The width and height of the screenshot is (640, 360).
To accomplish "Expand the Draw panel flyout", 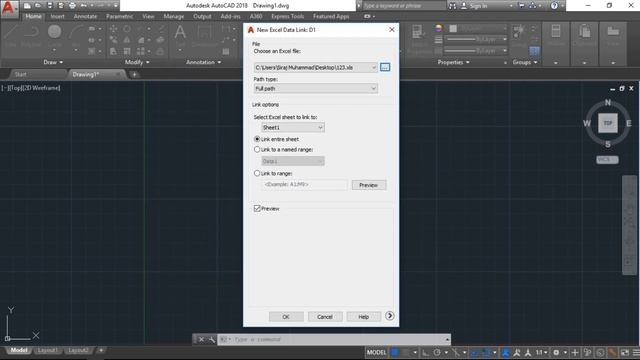I will pyautogui.click(x=53, y=62).
